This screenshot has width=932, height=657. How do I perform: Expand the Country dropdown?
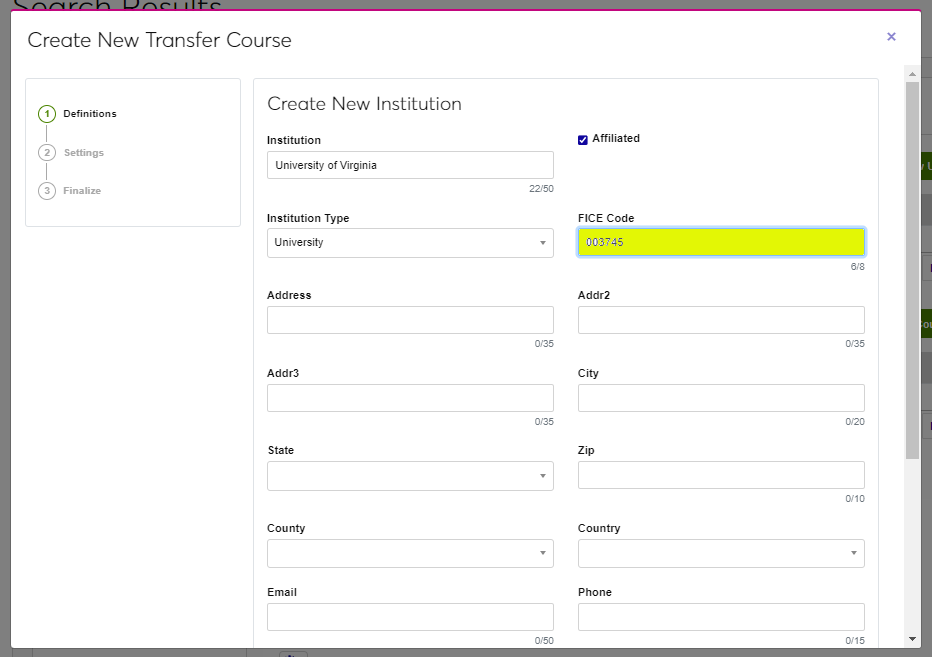point(721,553)
